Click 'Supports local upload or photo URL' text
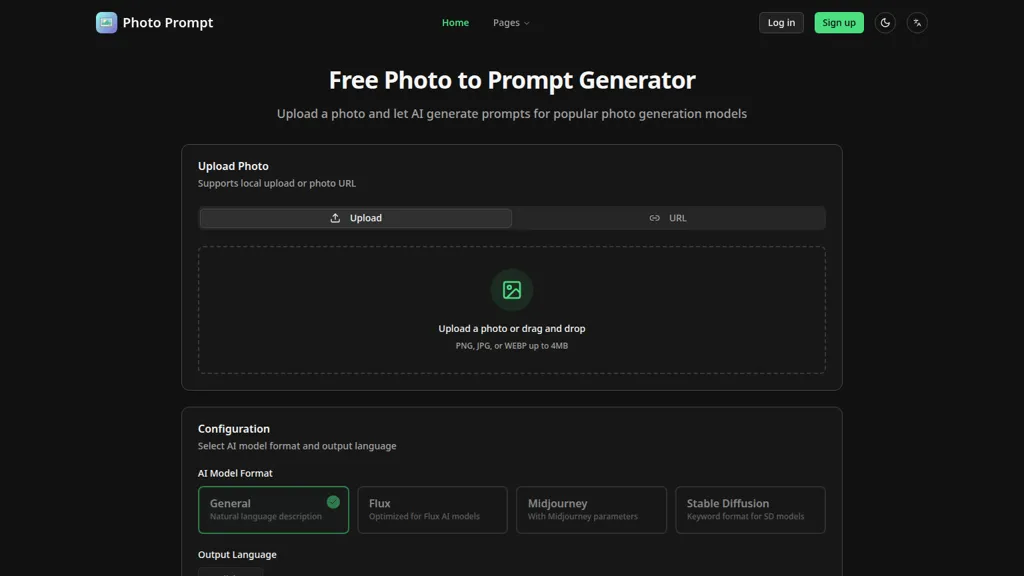 277,184
